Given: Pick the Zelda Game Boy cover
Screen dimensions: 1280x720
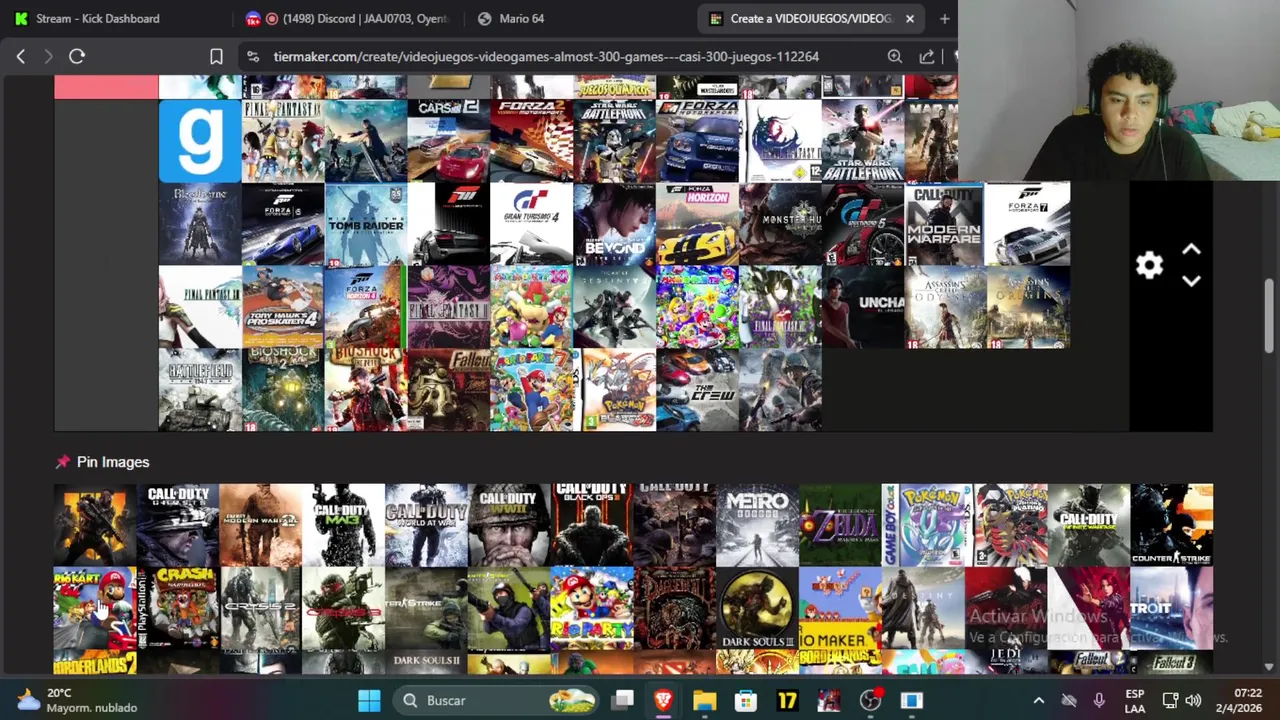Looking at the screenshot, I should click(840, 525).
